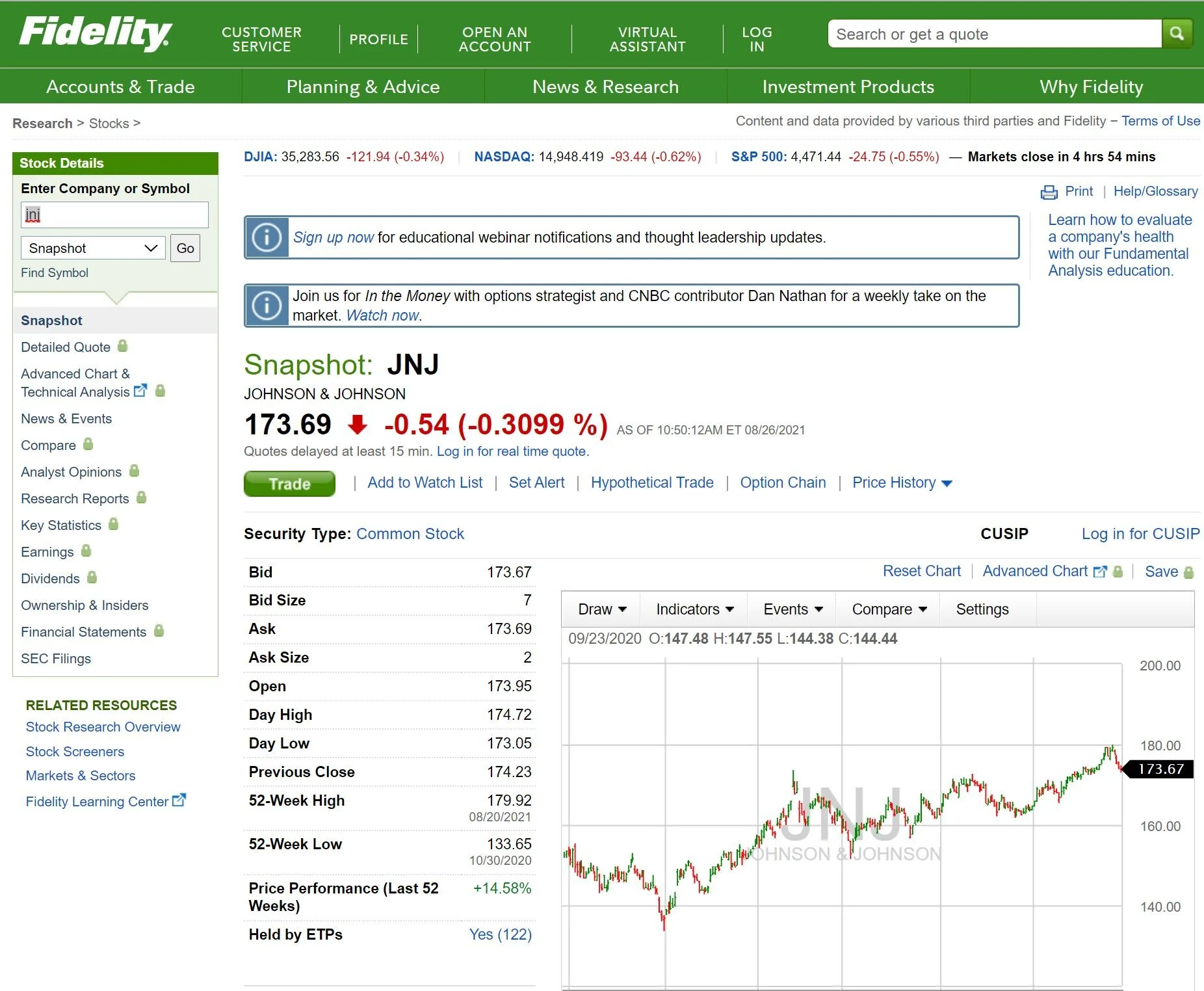Open SEC Filings in sidebar
The image size is (1204, 991).
point(56,658)
